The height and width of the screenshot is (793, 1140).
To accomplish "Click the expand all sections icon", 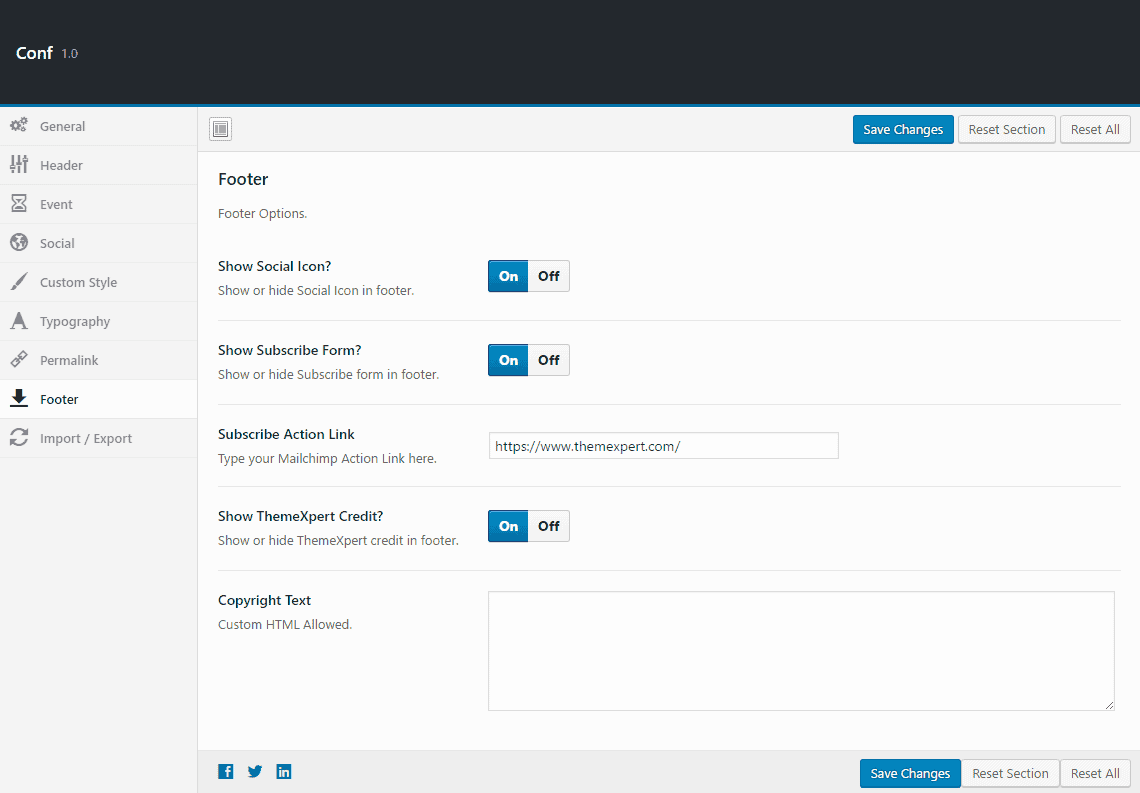I will 220,129.
